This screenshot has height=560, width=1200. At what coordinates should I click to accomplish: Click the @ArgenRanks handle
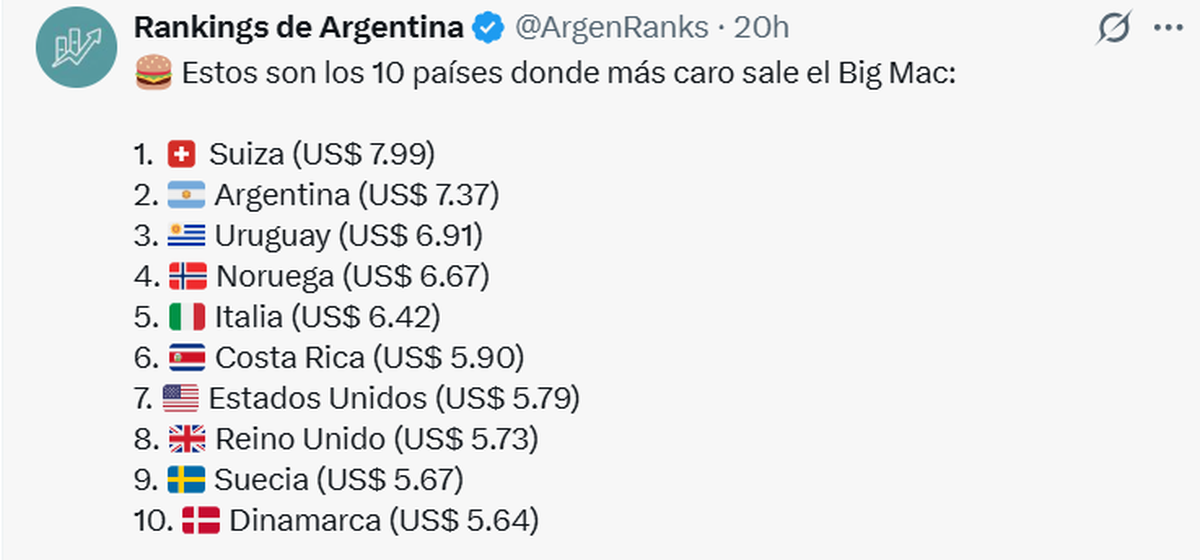click(611, 28)
